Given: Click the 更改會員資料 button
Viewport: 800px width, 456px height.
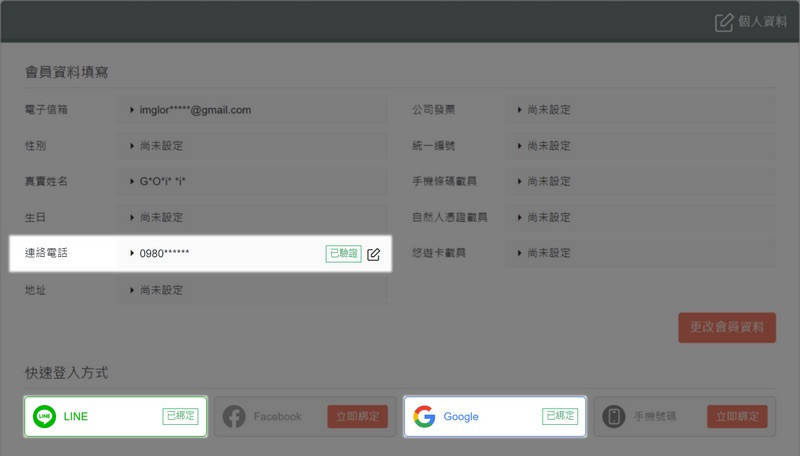Looking at the screenshot, I should pos(726,327).
